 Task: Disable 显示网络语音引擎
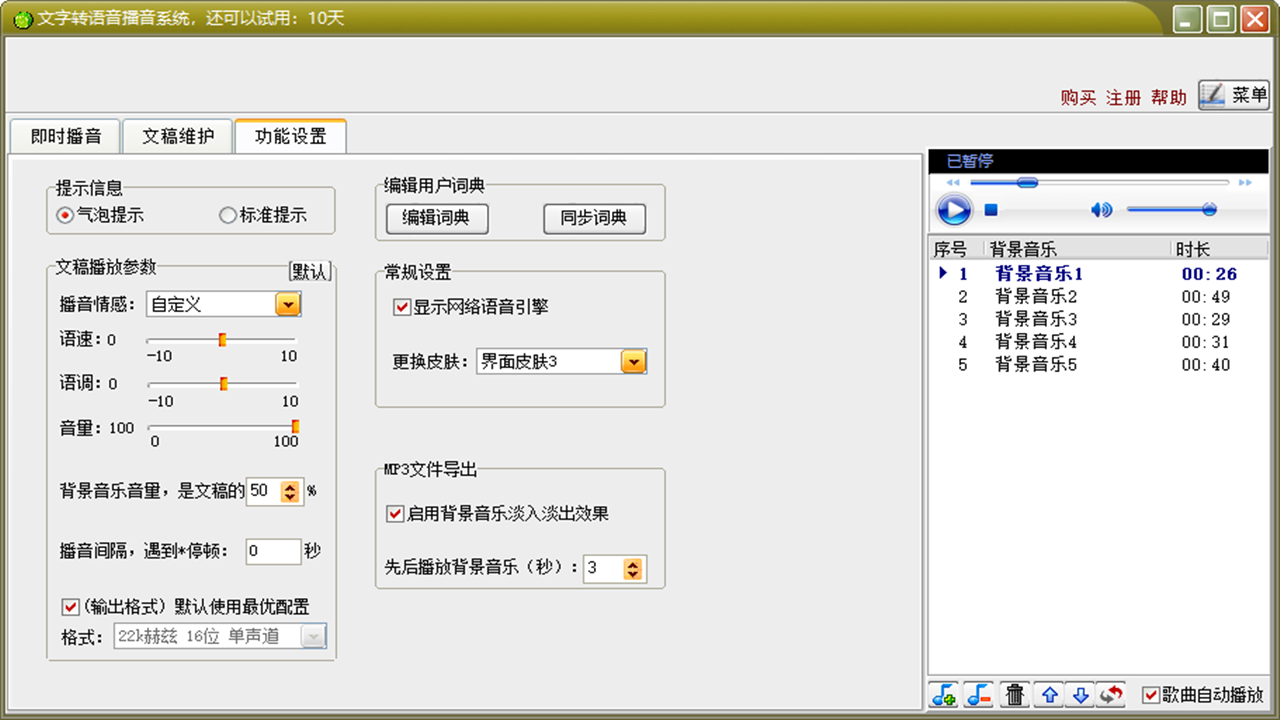coord(400,308)
